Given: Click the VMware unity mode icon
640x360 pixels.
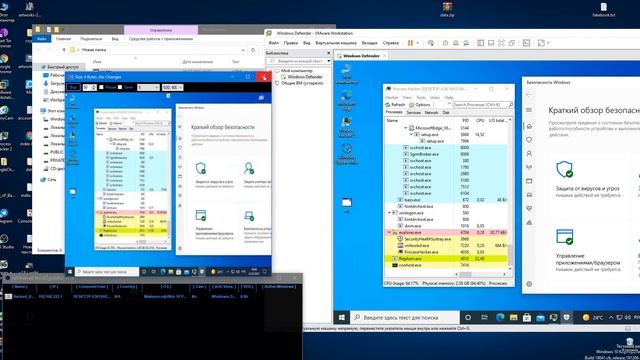Looking at the screenshot, I should 512,43.
